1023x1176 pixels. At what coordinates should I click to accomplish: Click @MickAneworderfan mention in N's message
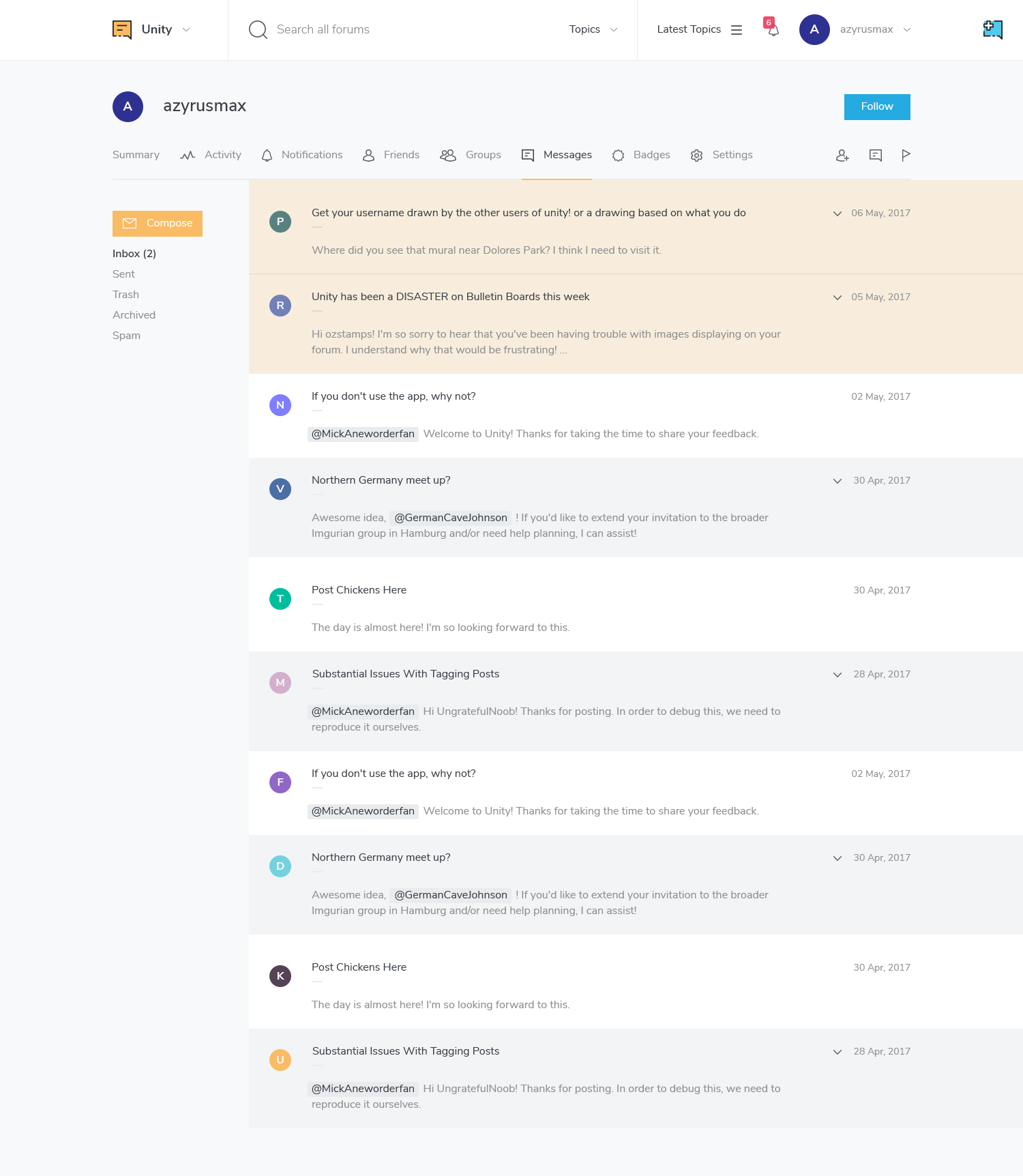click(363, 434)
